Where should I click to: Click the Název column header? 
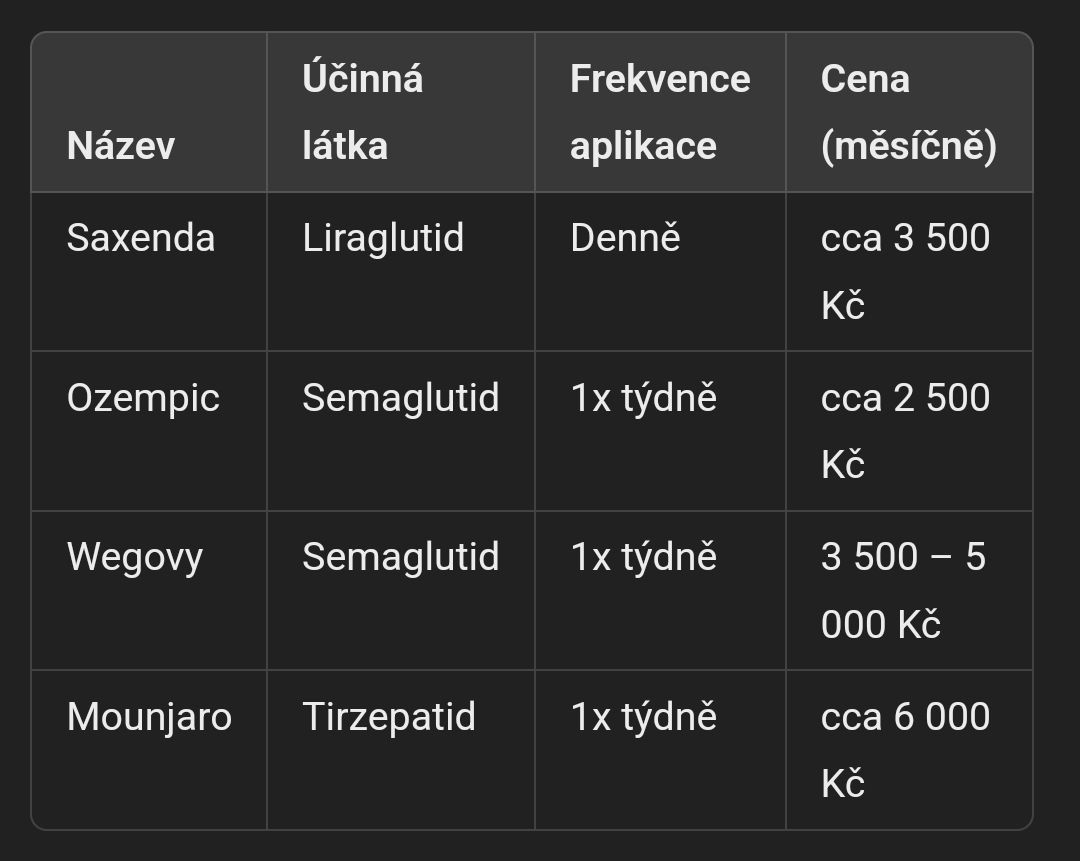click(x=149, y=112)
